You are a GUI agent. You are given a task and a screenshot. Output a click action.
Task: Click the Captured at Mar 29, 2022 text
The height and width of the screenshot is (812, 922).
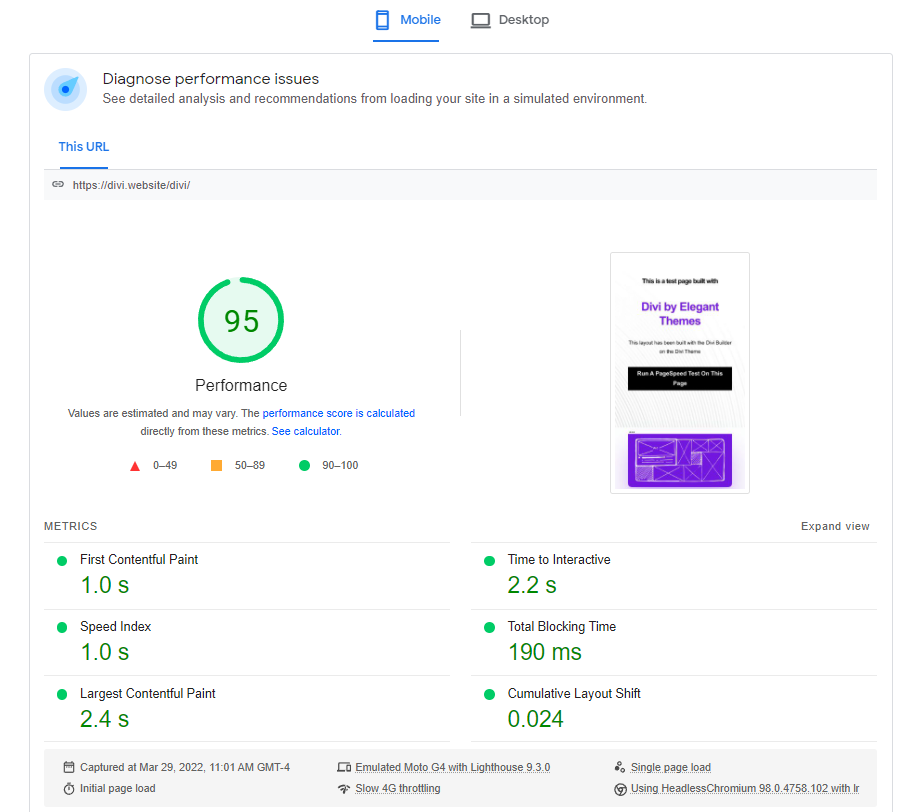(x=185, y=767)
